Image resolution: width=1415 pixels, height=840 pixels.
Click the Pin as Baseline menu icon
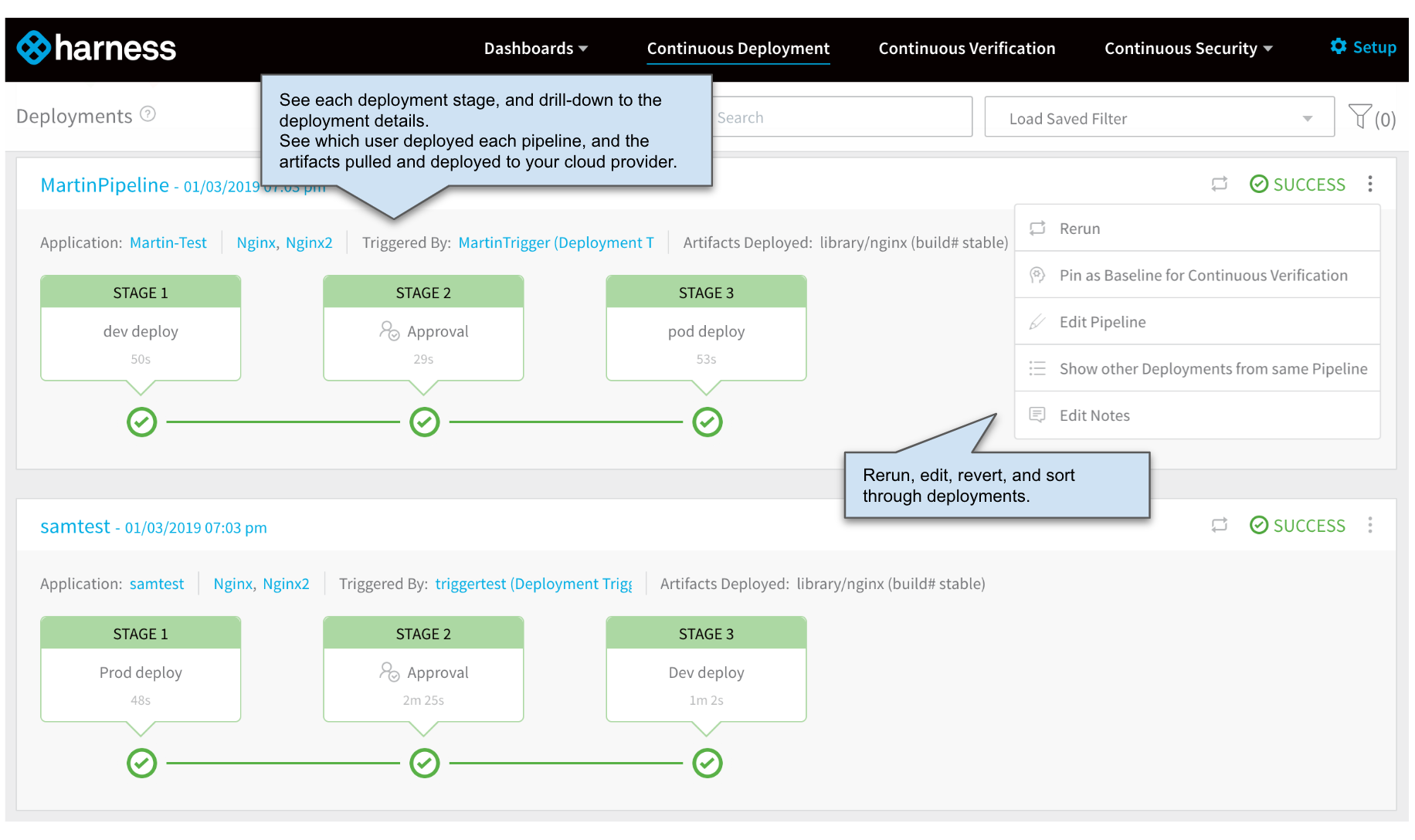click(1037, 275)
